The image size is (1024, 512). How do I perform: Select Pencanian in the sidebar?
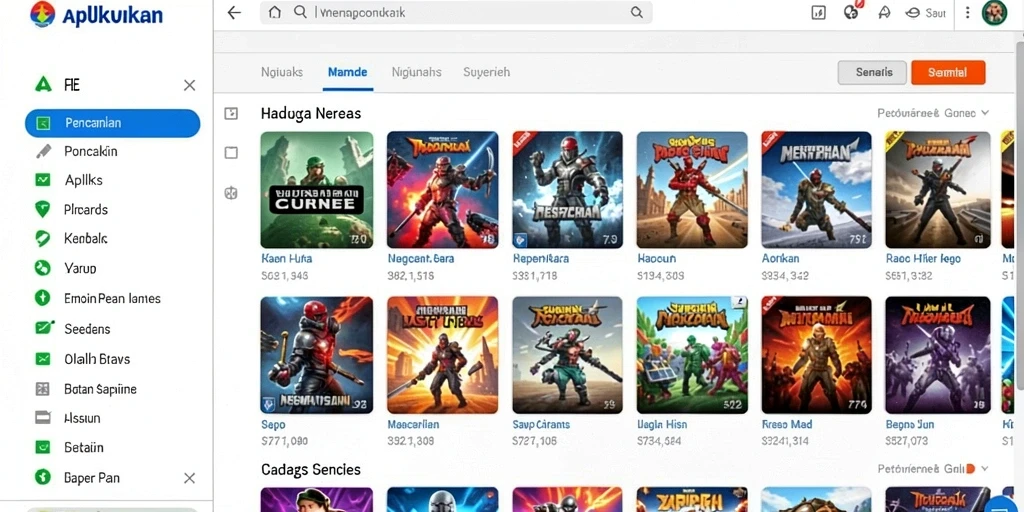tap(112, 123)
